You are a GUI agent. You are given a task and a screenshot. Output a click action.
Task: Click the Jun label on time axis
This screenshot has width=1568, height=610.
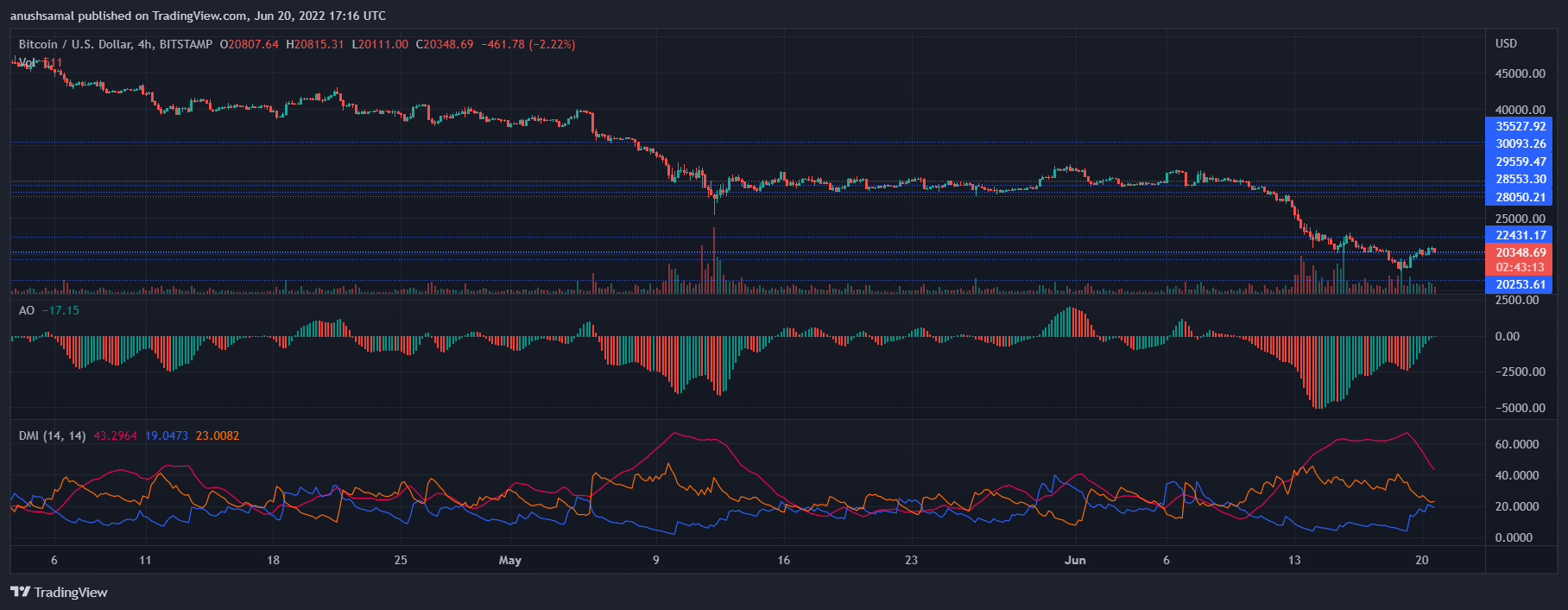click(x=1075, y=560)
